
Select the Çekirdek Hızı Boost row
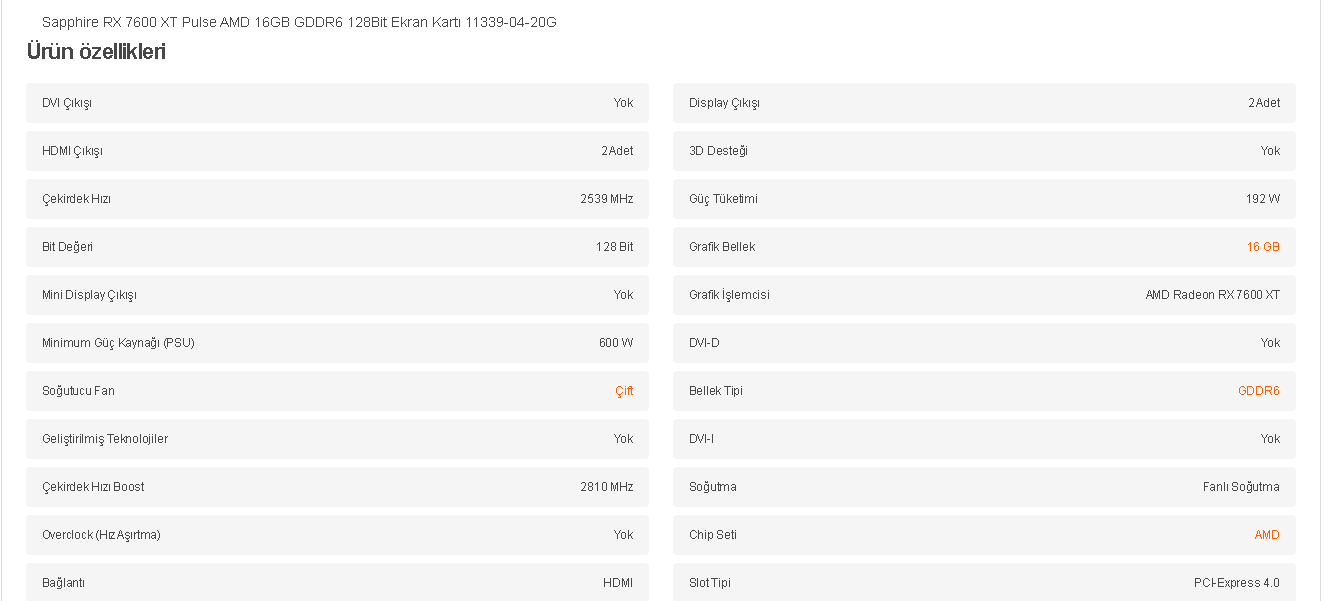337,487
